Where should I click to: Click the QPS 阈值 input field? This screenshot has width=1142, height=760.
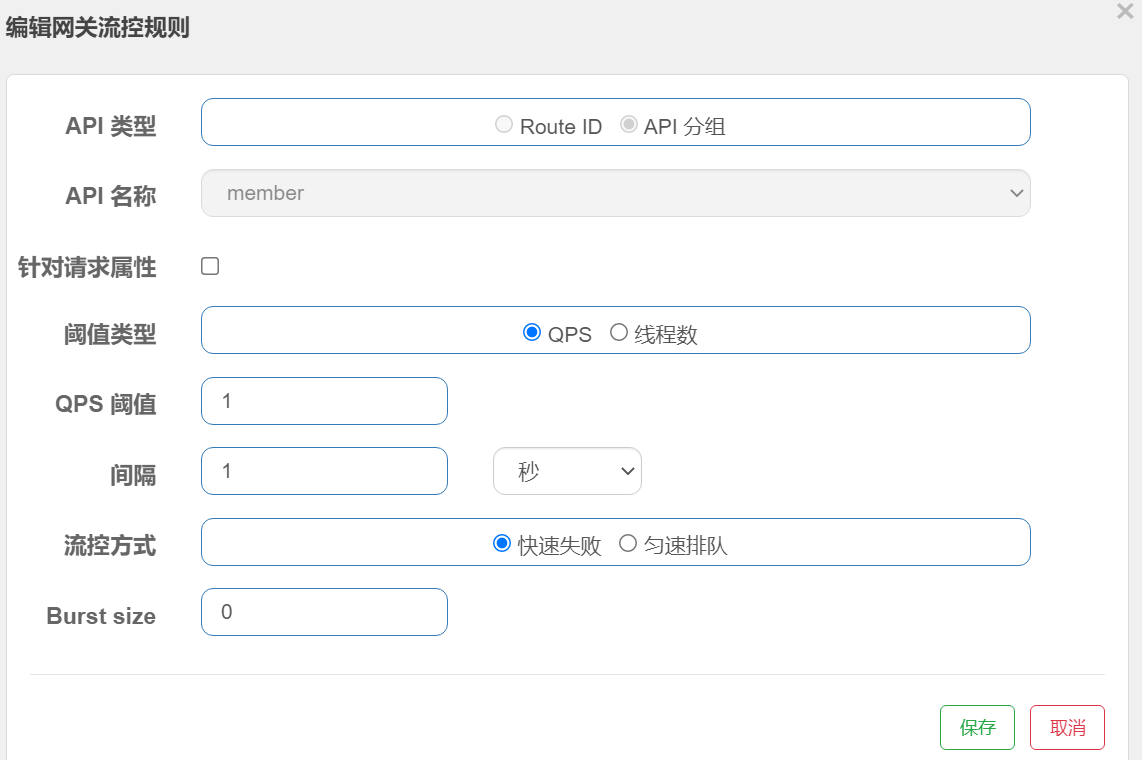click(x=324, y=401)
